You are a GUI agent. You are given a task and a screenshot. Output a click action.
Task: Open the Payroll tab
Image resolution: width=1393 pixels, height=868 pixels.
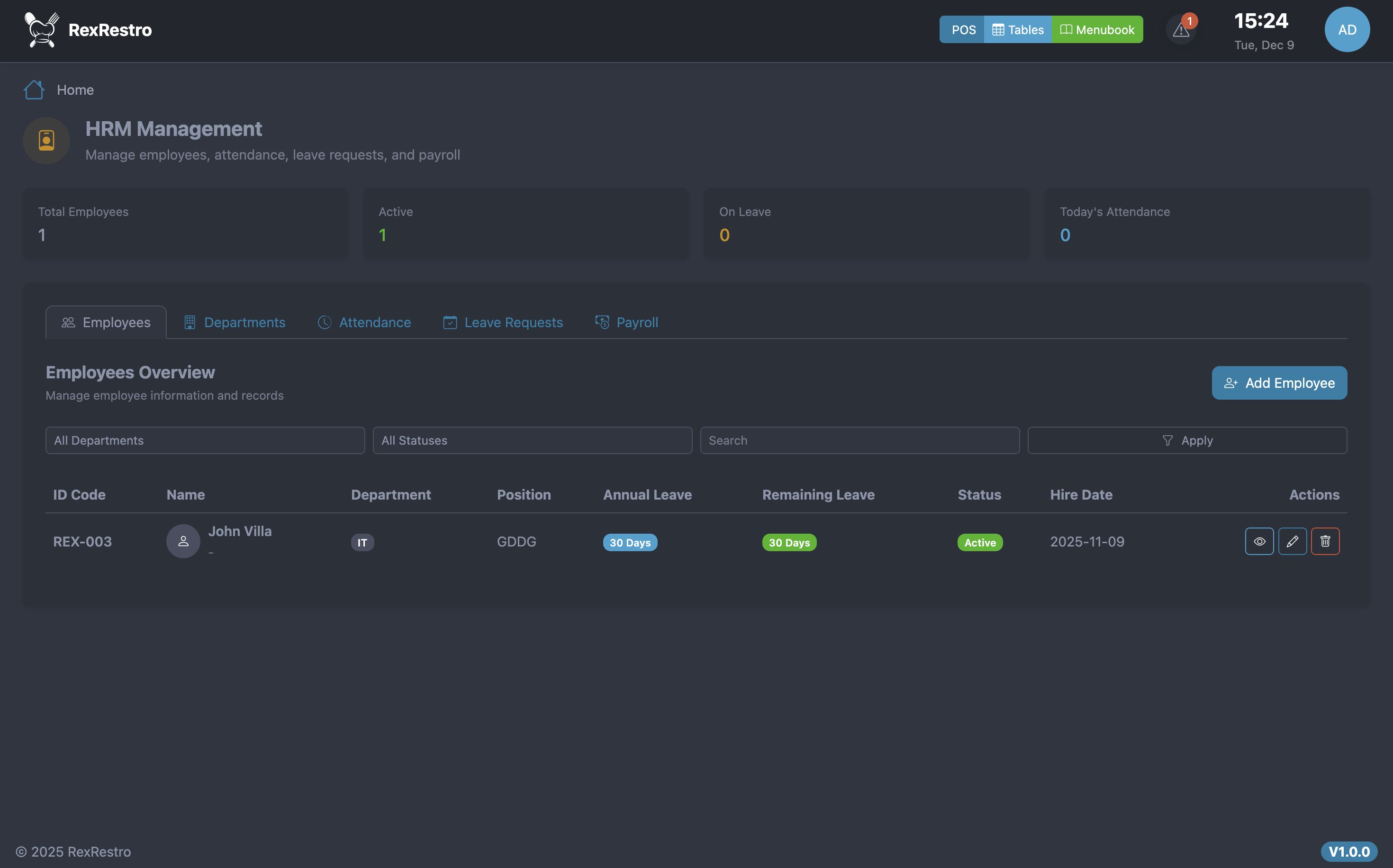(x=627, y=322)
